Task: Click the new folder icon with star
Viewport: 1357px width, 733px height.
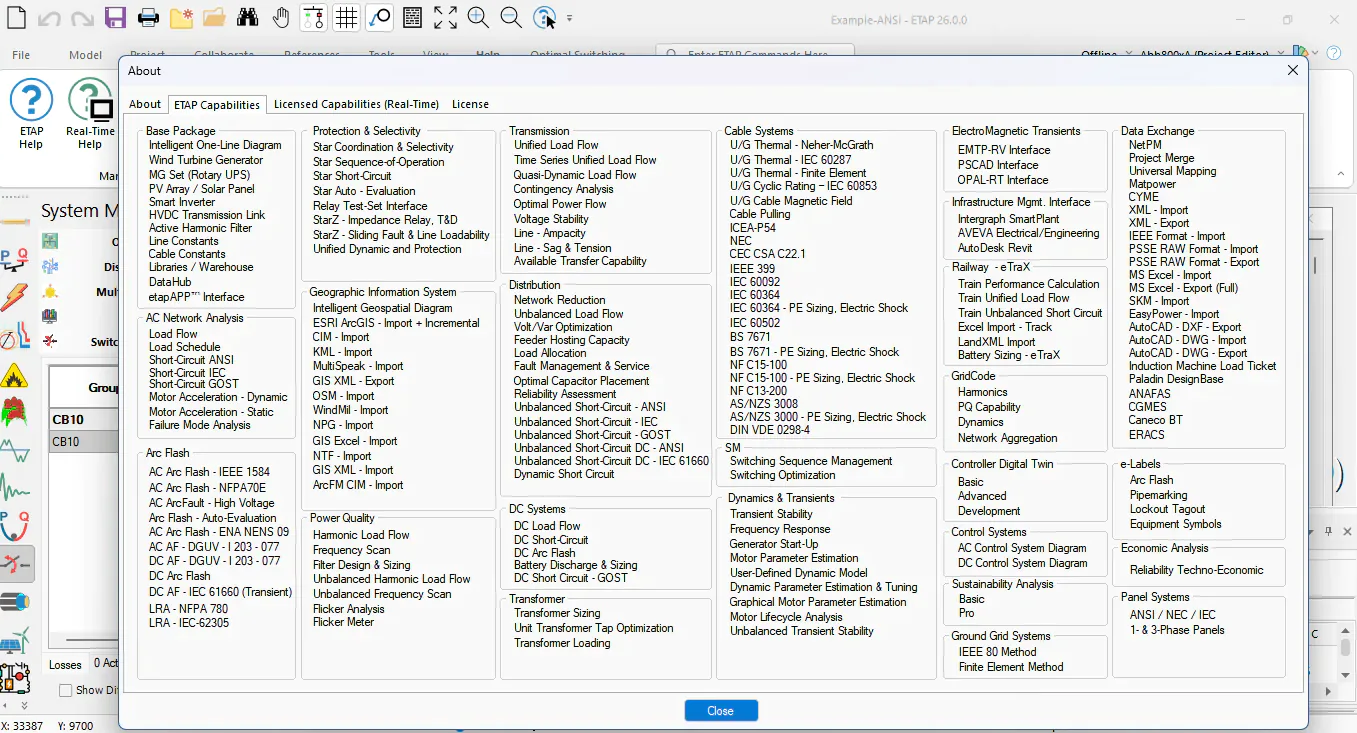Action: (x=181, y=17)
